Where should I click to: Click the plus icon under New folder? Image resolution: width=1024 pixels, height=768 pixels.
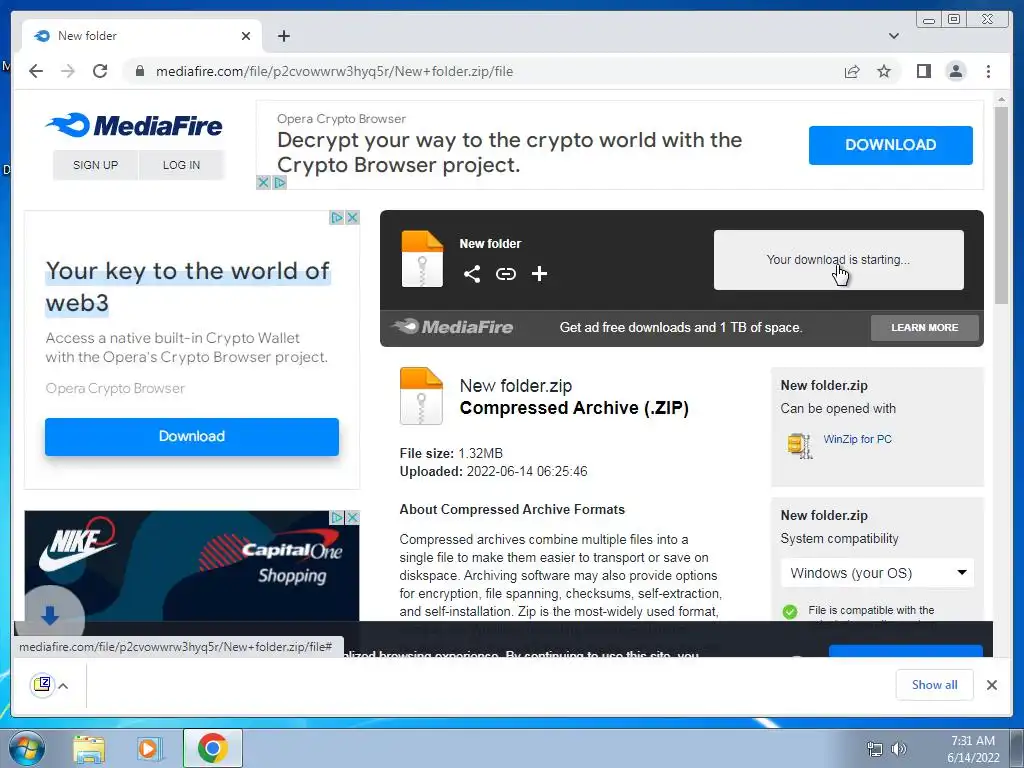click(539, 274)
